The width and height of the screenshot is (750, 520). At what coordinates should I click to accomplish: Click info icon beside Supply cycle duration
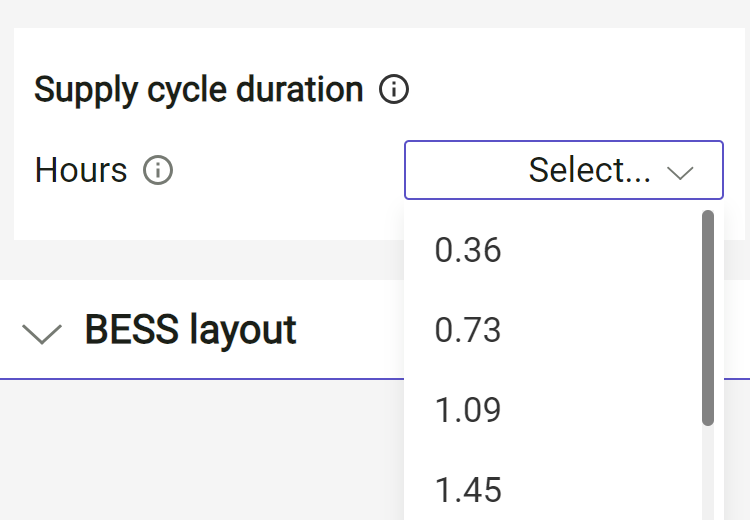pos(394,90)
